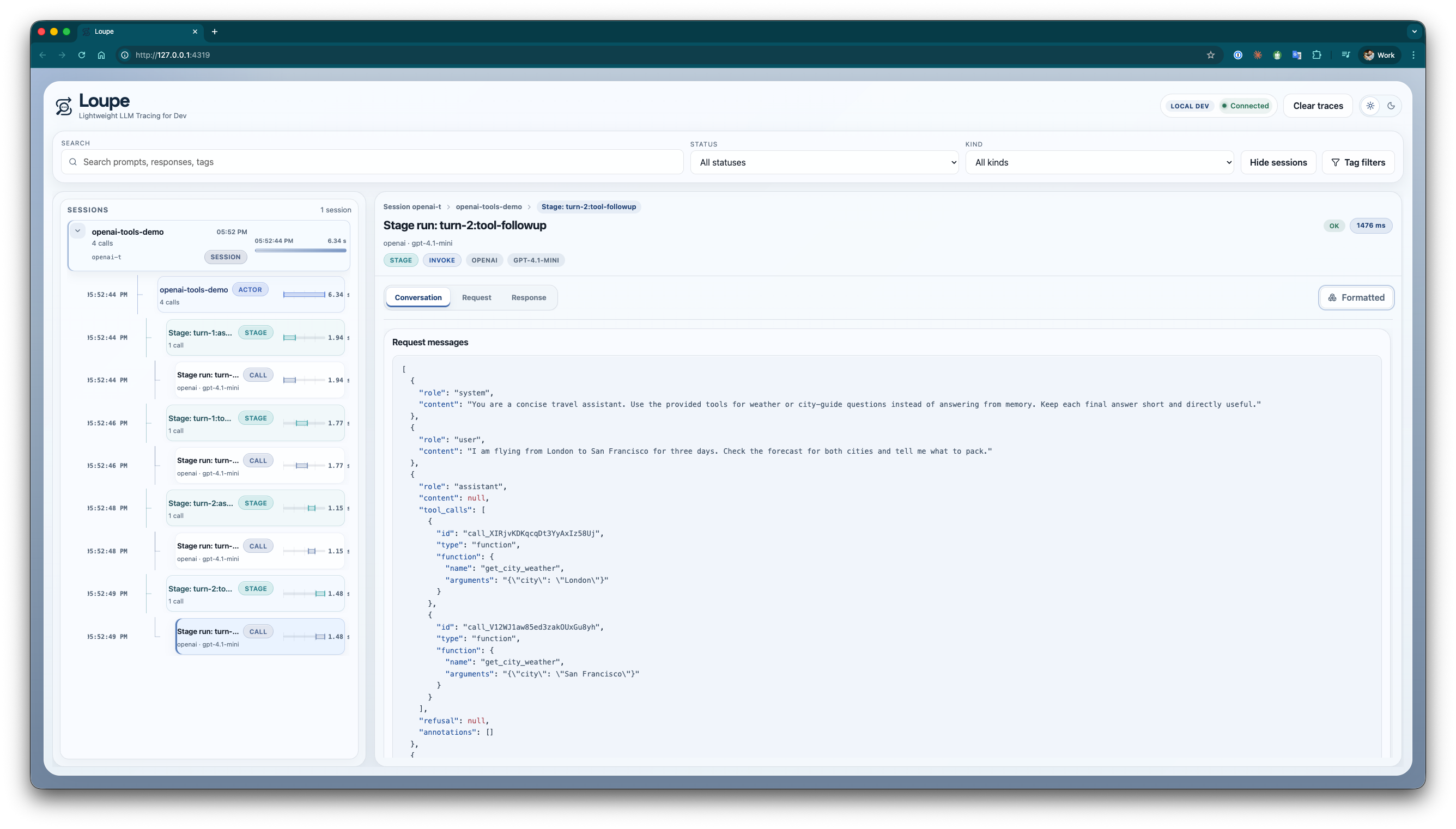Screen dimensions: 1456x829
Task: Toggle the Hide sessions option
Action: (x=1277, y=162)
